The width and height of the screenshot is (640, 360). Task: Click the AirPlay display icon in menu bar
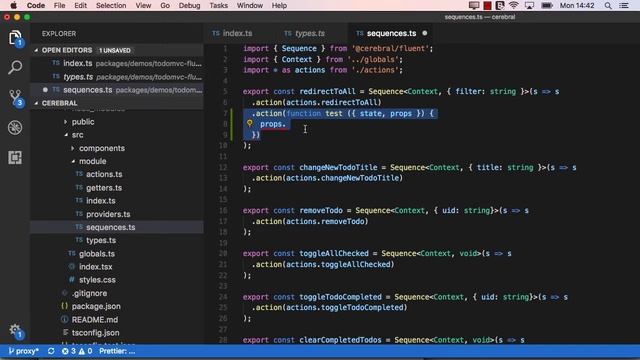[529, 6]
